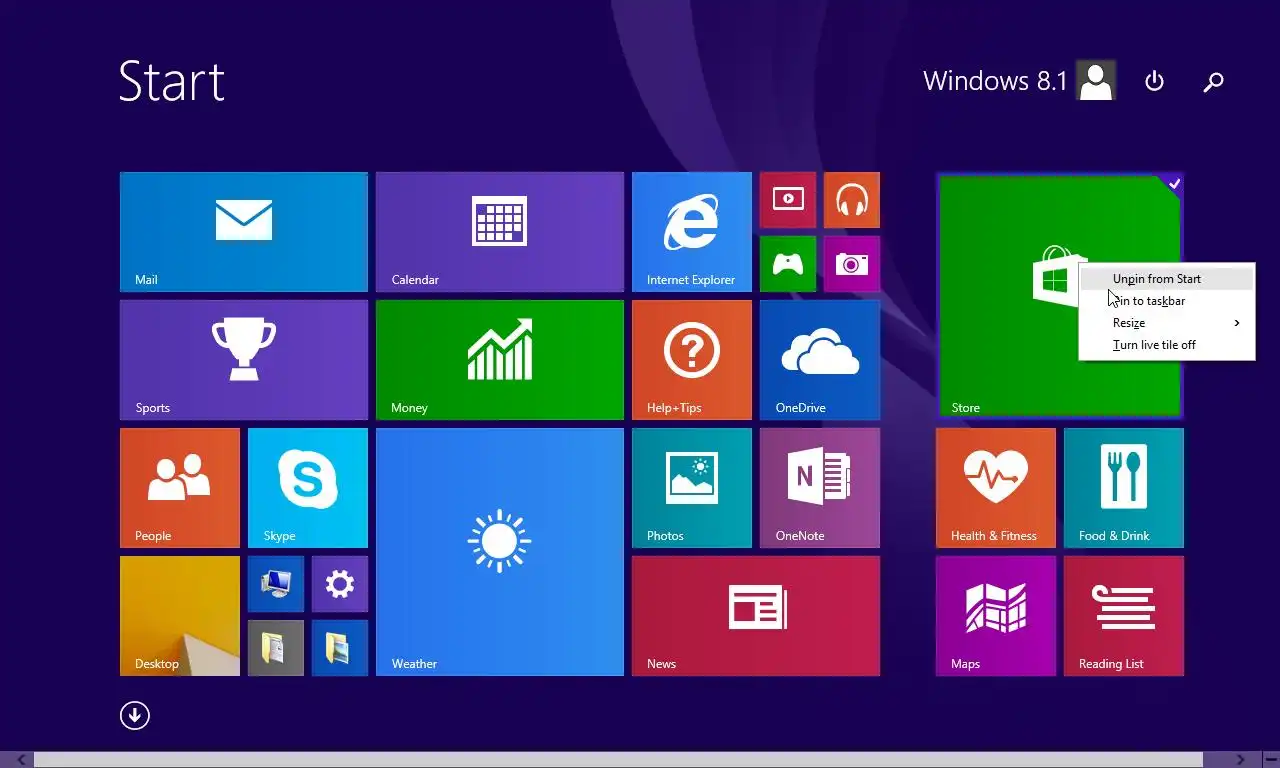Image resolution: width=1280 pixels, height=768 pixels.
Task: Open the Reading List tile
Action: coord(1124,616)
